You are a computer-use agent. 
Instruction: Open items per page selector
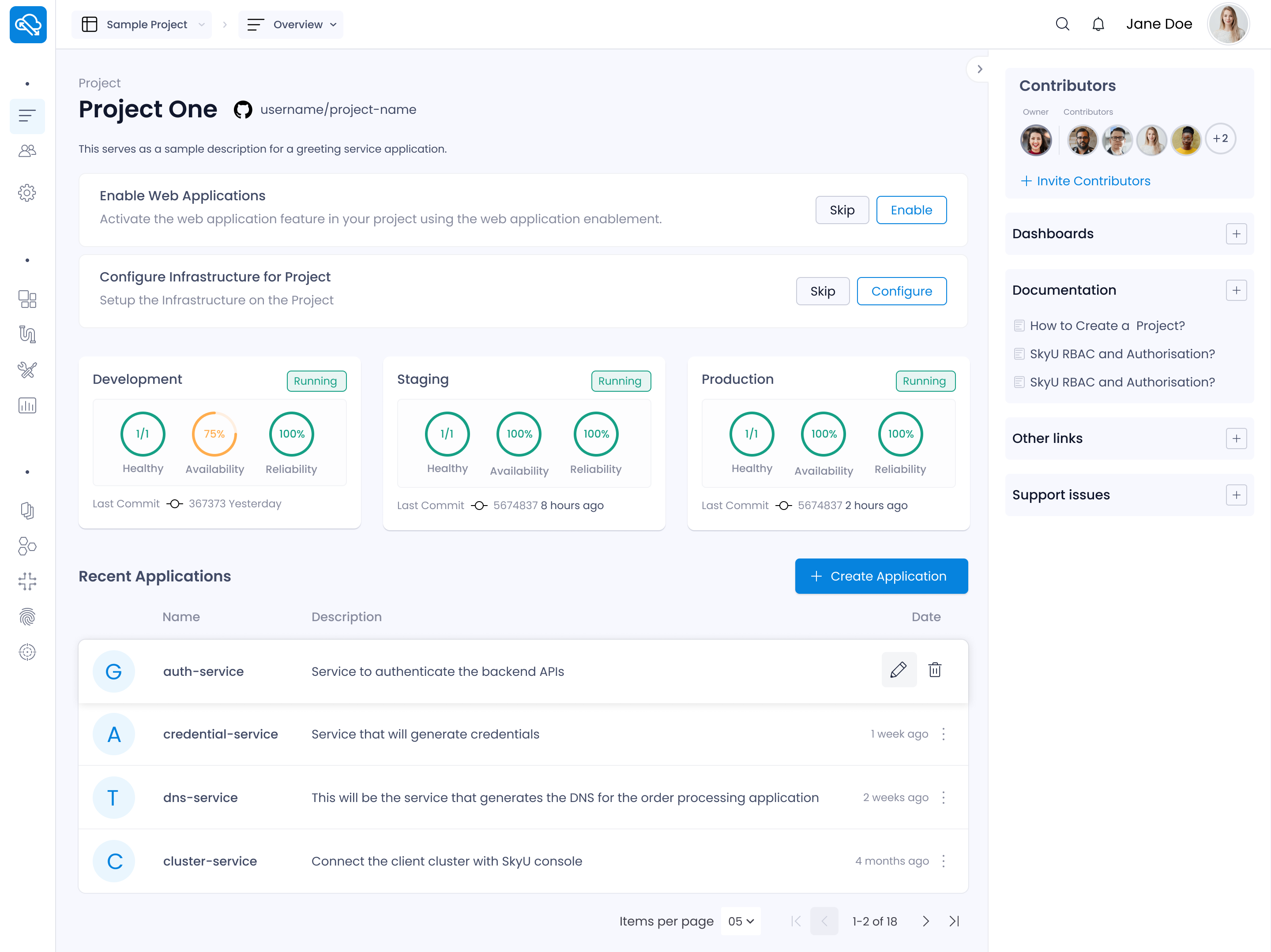pyautogui.click(x=741, y=921)
